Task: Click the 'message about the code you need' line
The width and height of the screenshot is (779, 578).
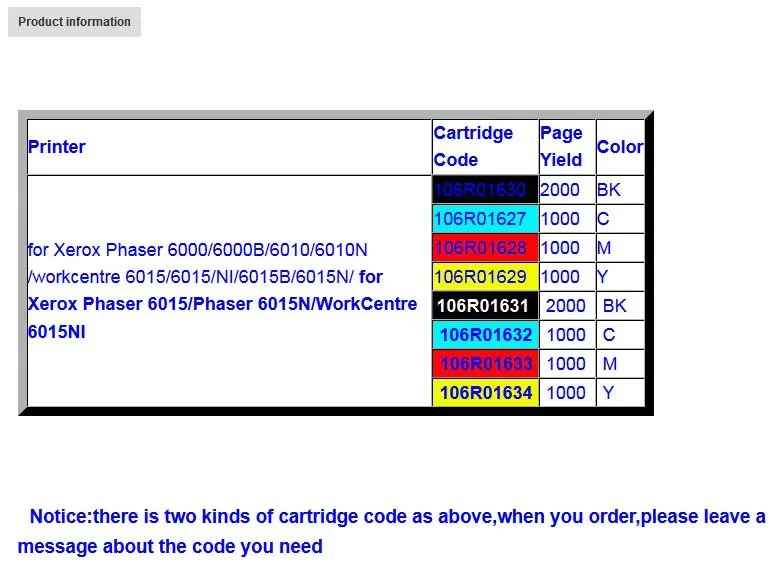Action: pyautogui.click(x=170, y=546)
